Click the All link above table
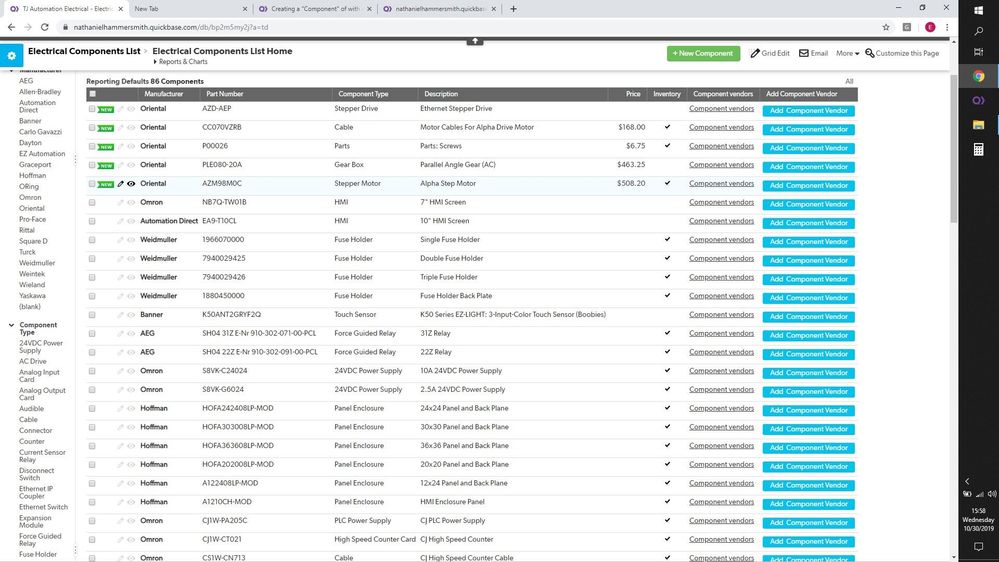Viewport: 999px width, 562px height. click(849, 82)
